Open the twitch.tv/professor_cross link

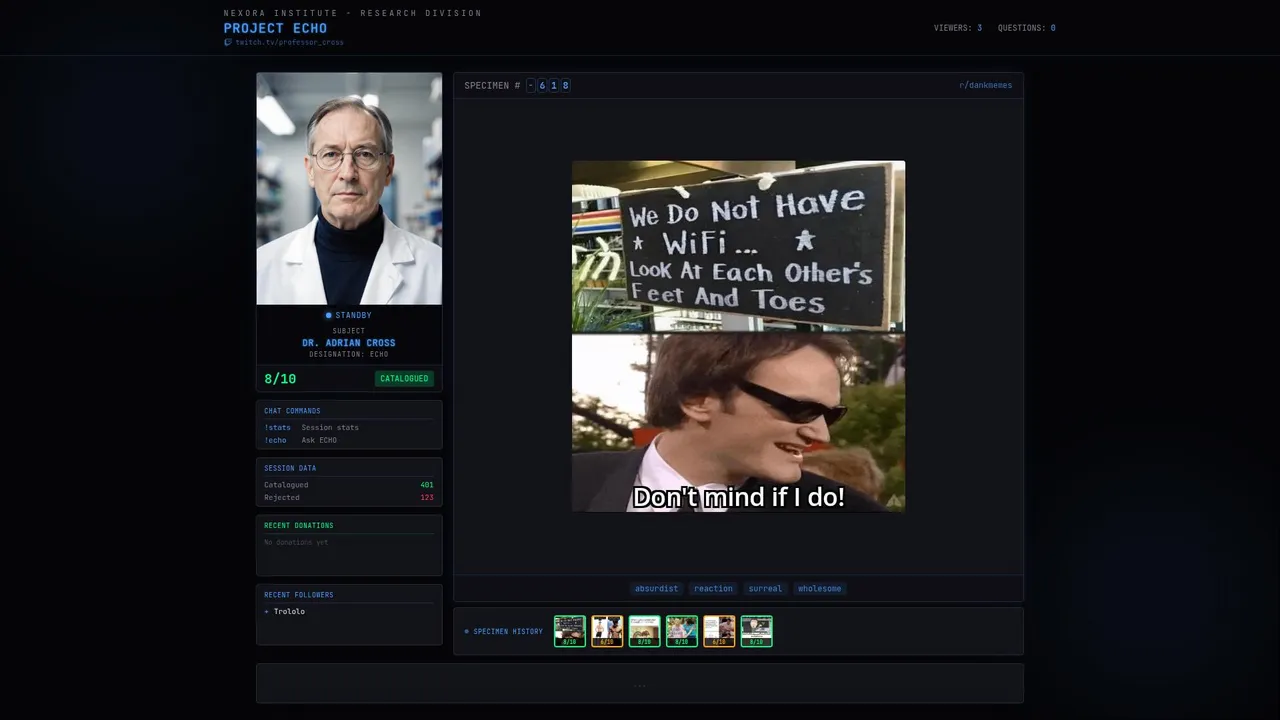tap(289, 43)
